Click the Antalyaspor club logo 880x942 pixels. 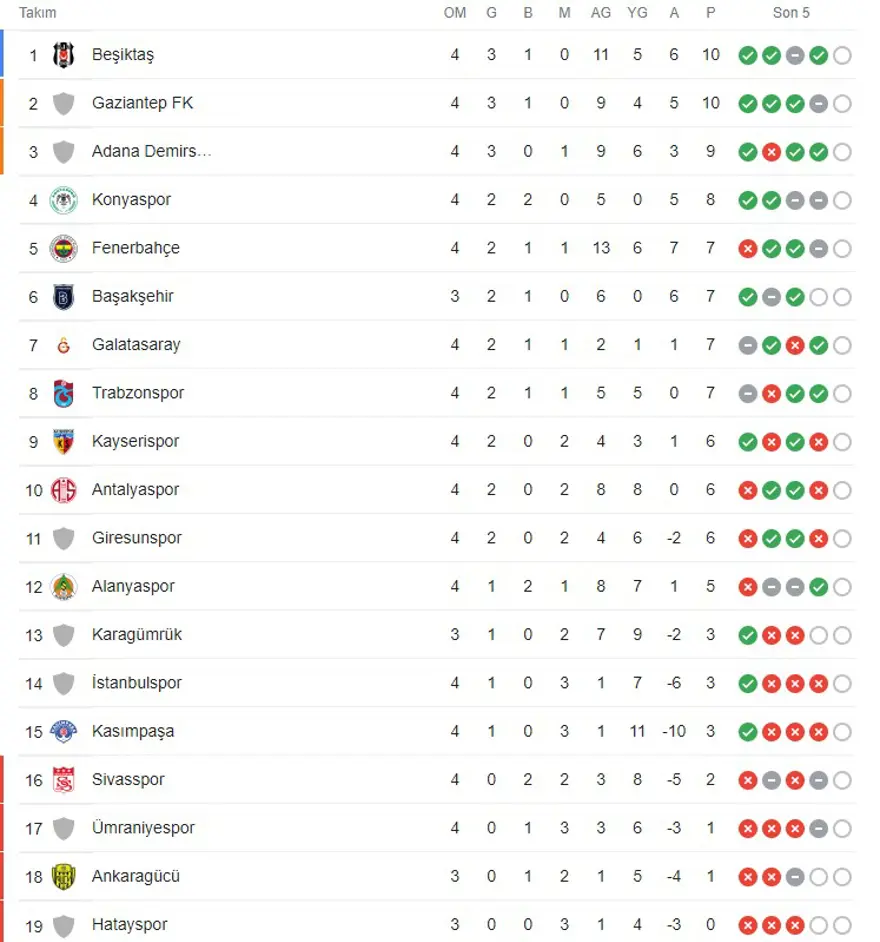coord(64,490)
